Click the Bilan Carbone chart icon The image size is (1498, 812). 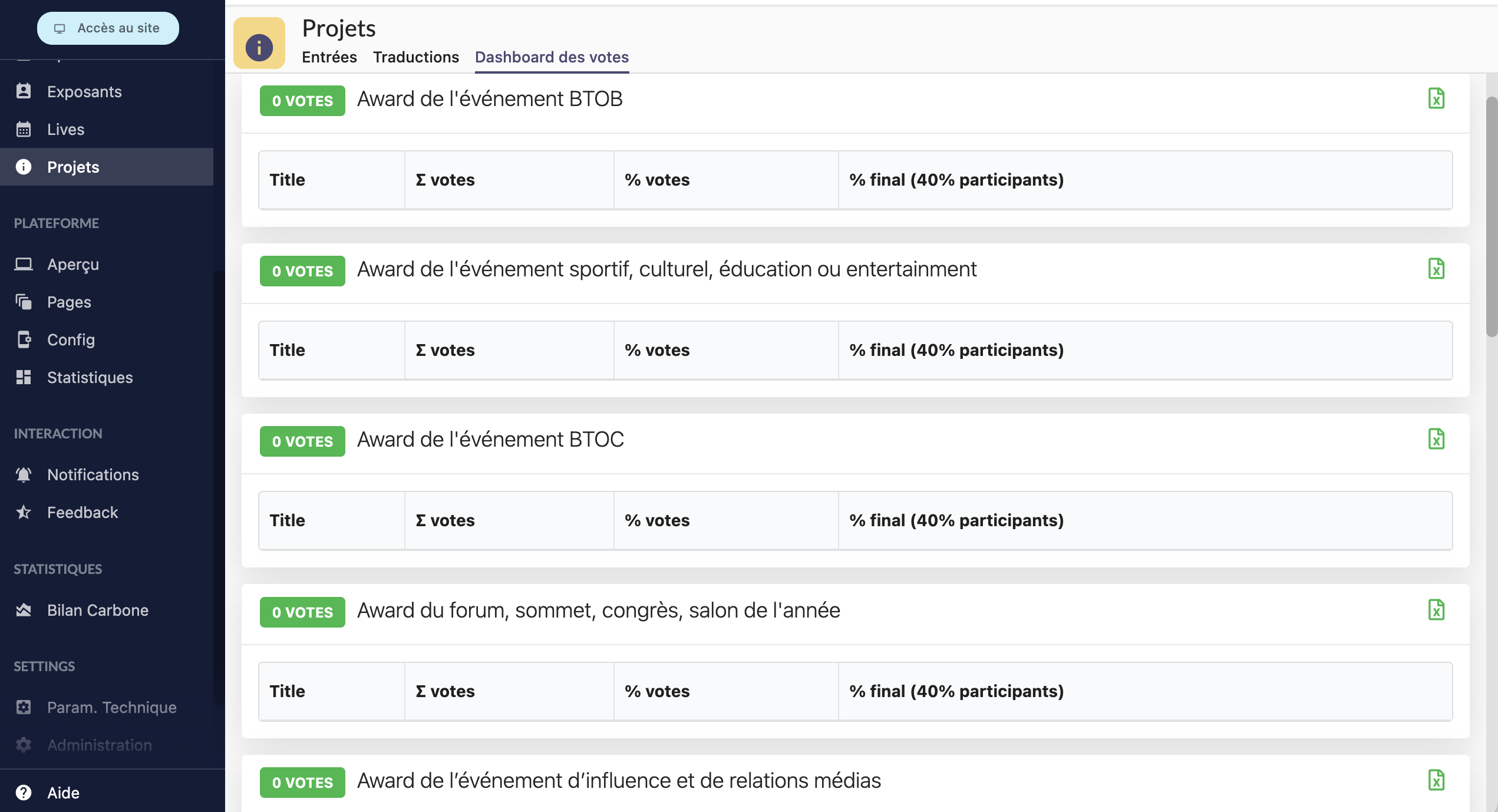coord(24,610)
